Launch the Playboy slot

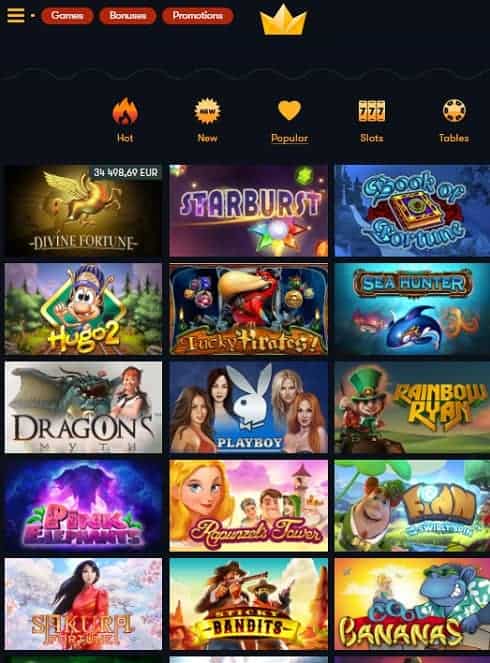pyautogui.click(x=249, y=407)
